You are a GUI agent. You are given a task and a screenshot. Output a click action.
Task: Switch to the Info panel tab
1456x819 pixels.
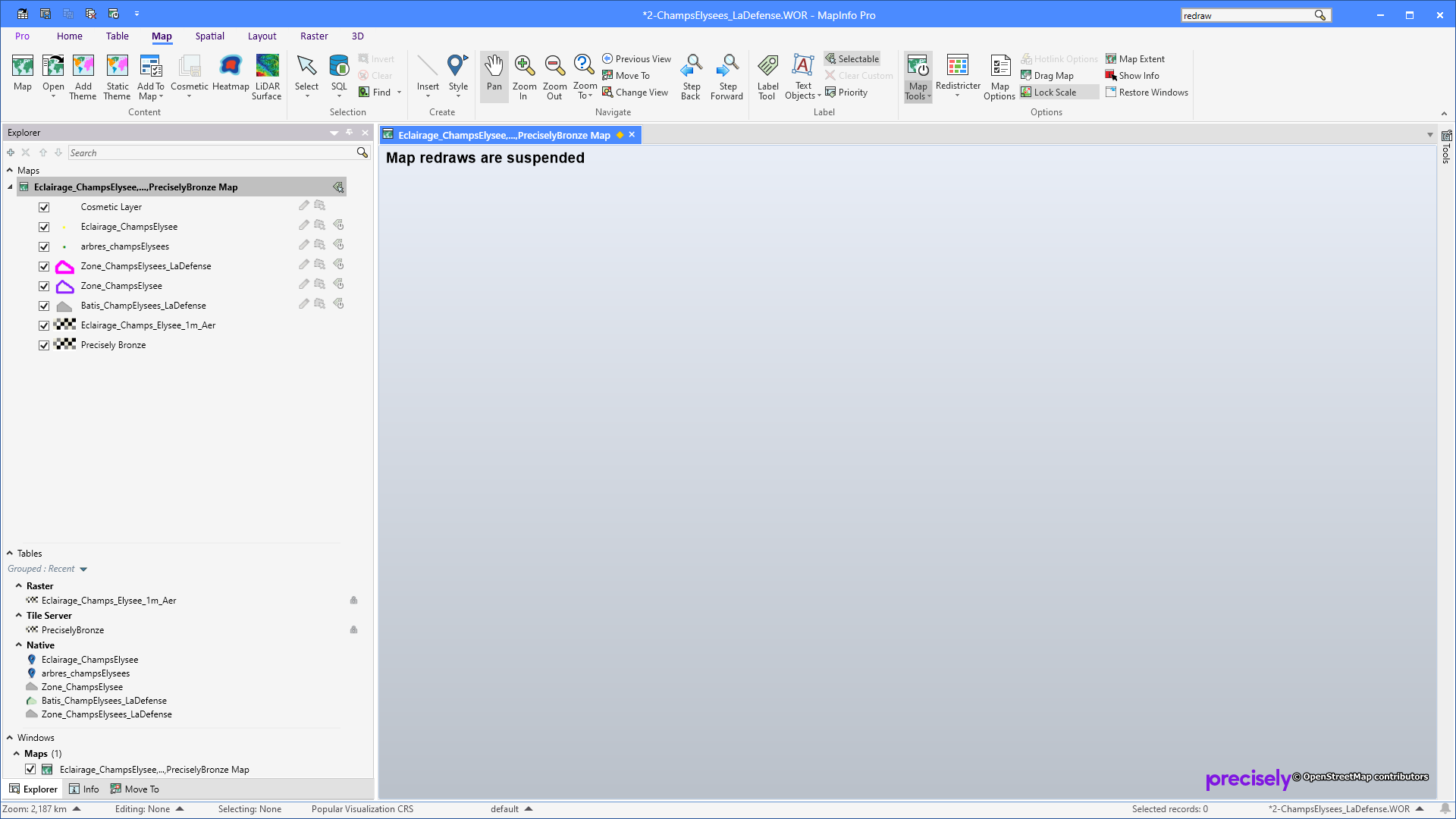point(84,789)
